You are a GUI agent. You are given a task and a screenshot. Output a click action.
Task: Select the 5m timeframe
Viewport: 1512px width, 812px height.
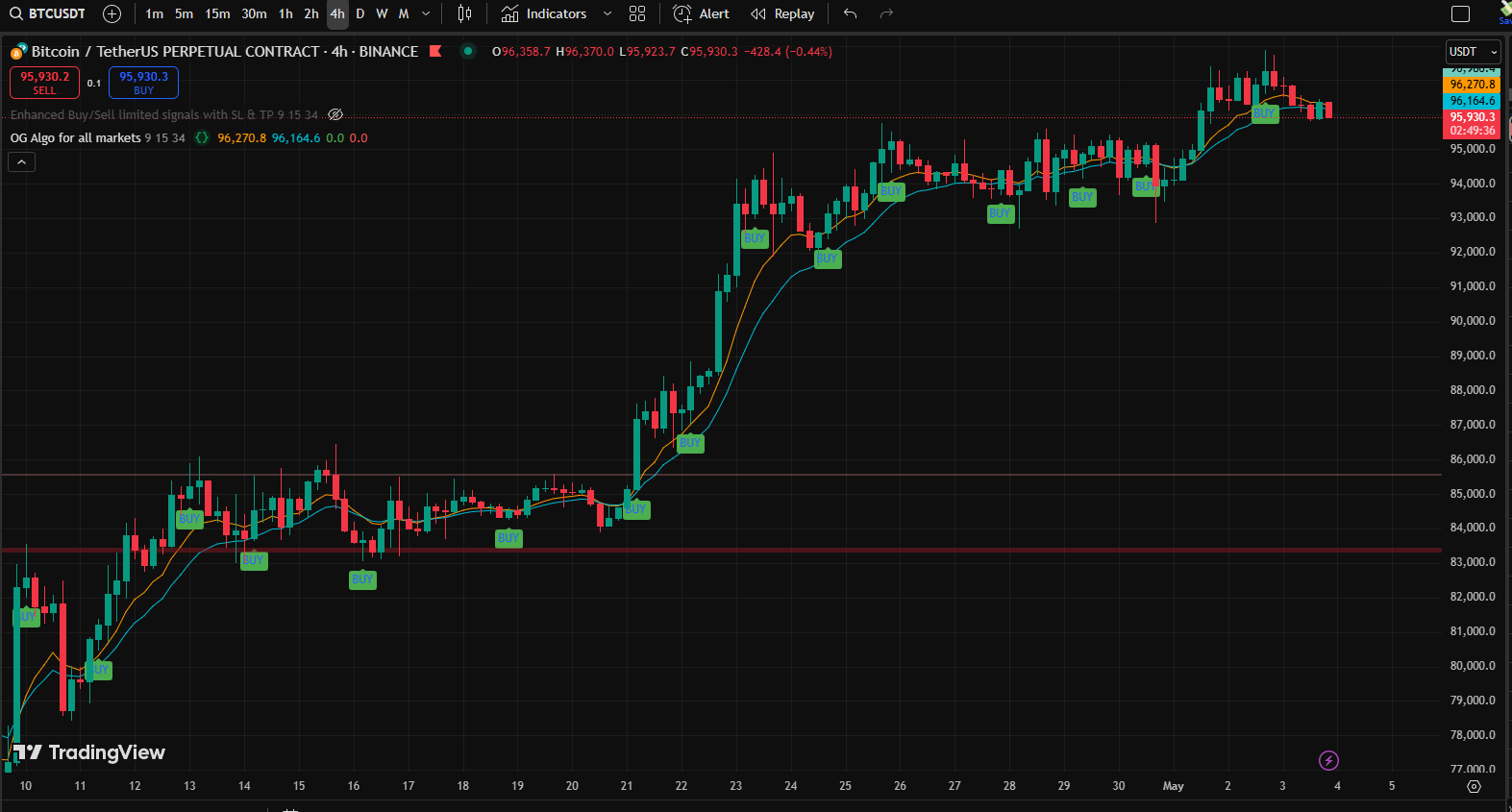tap(185, 13)
